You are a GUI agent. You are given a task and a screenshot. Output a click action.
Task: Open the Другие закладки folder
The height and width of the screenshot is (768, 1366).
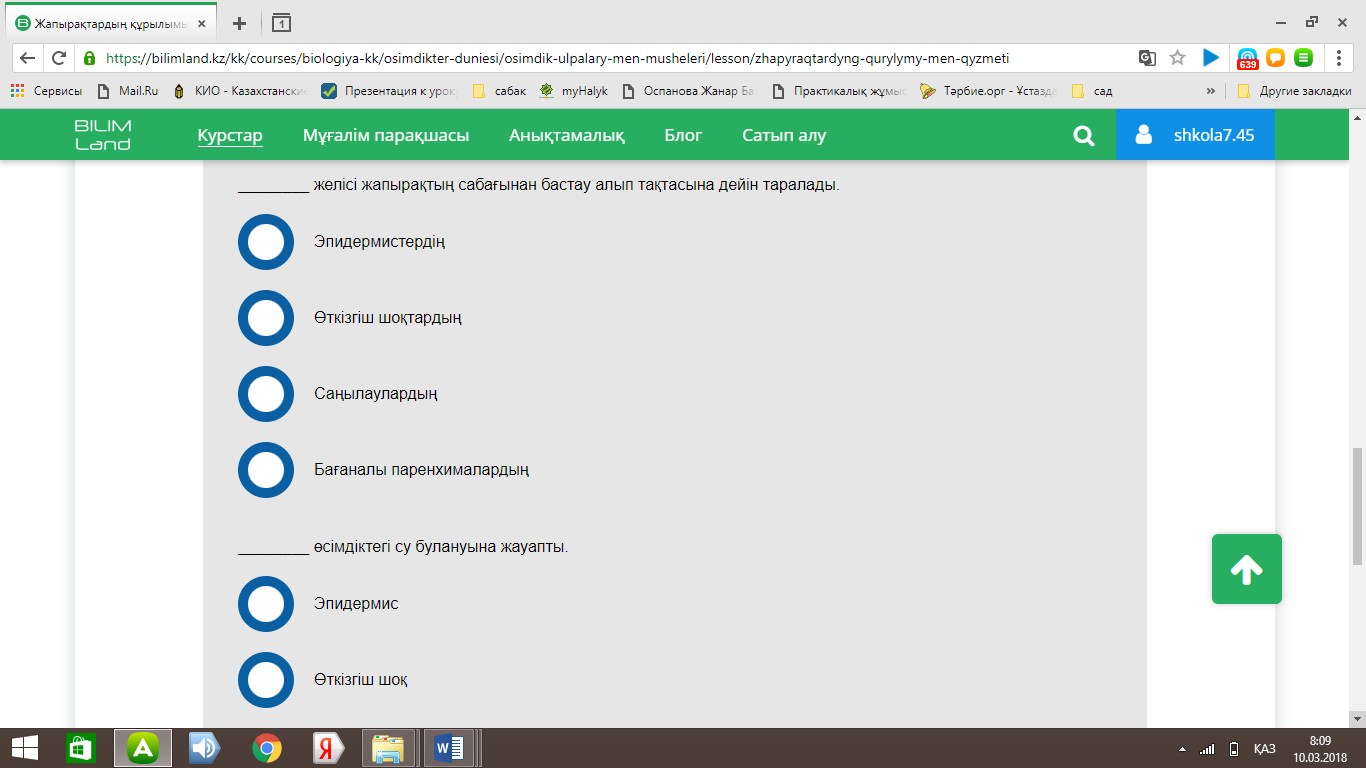click(x=1294, y=91)
